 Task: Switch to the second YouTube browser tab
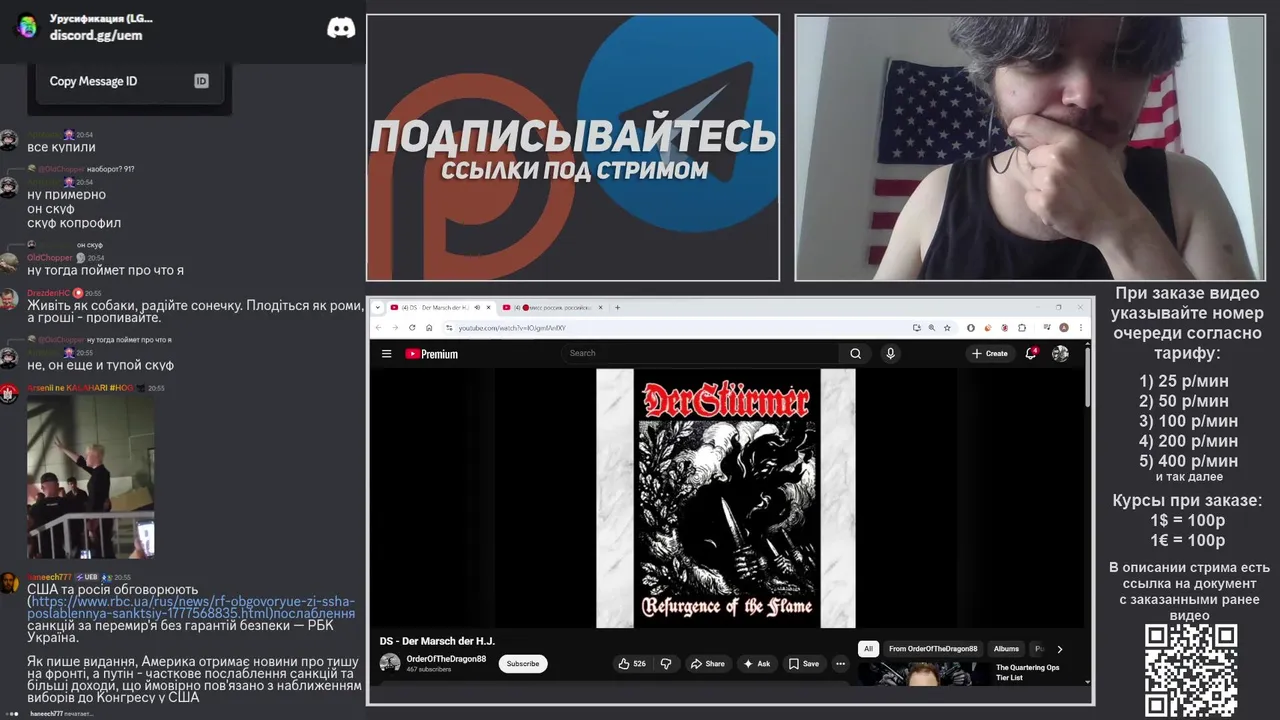(553, 307)
